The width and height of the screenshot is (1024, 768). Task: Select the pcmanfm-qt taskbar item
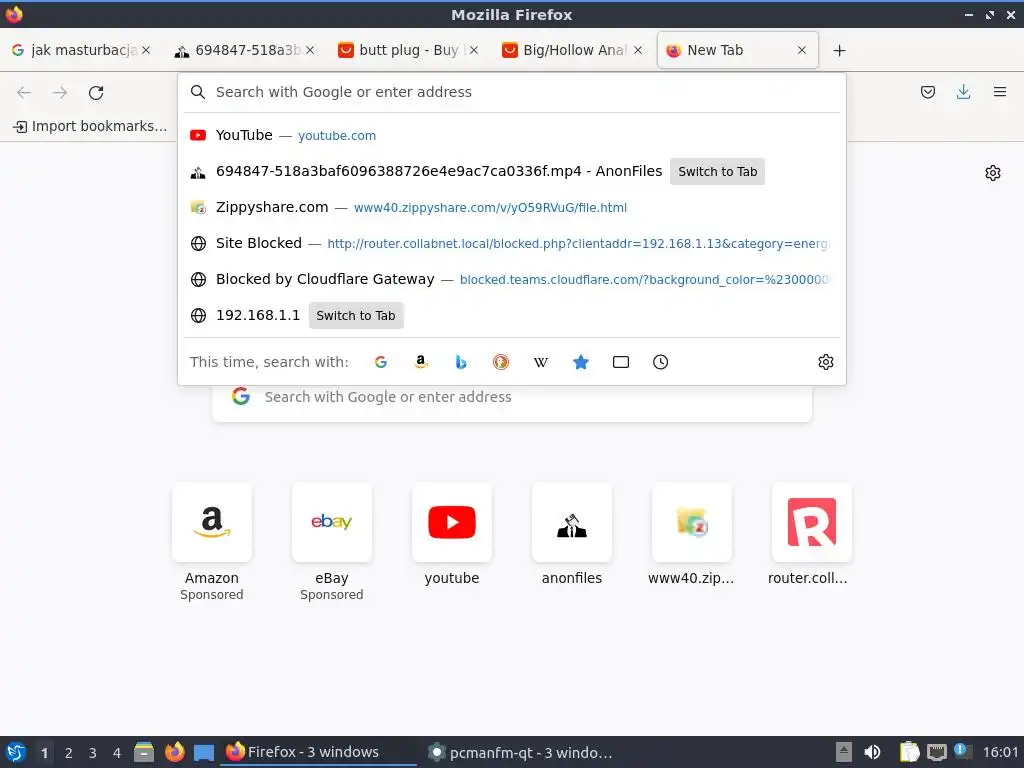pos(520,752)
